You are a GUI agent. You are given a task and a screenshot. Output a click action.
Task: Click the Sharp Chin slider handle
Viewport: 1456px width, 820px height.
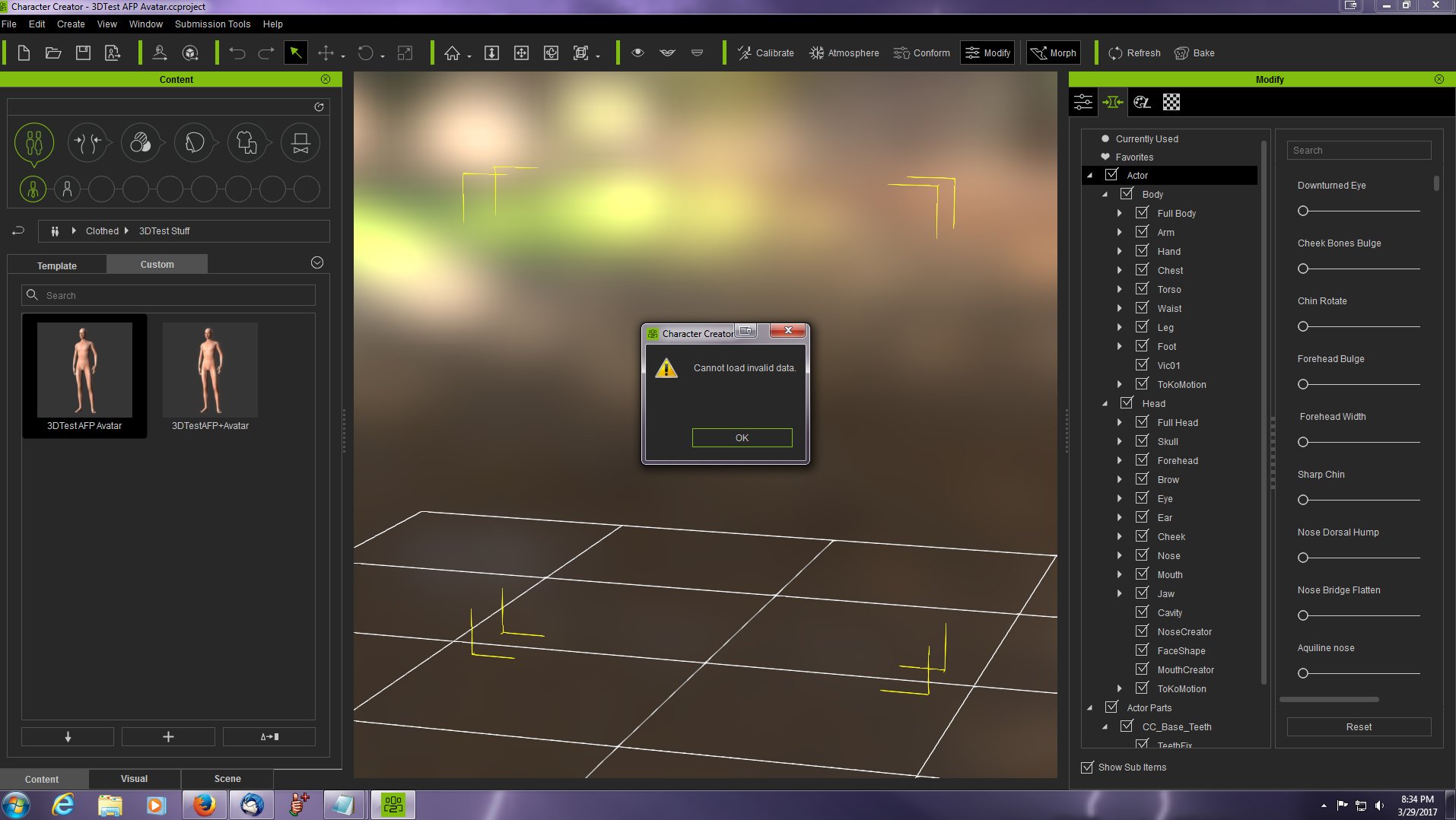[x=1303, y=500]
